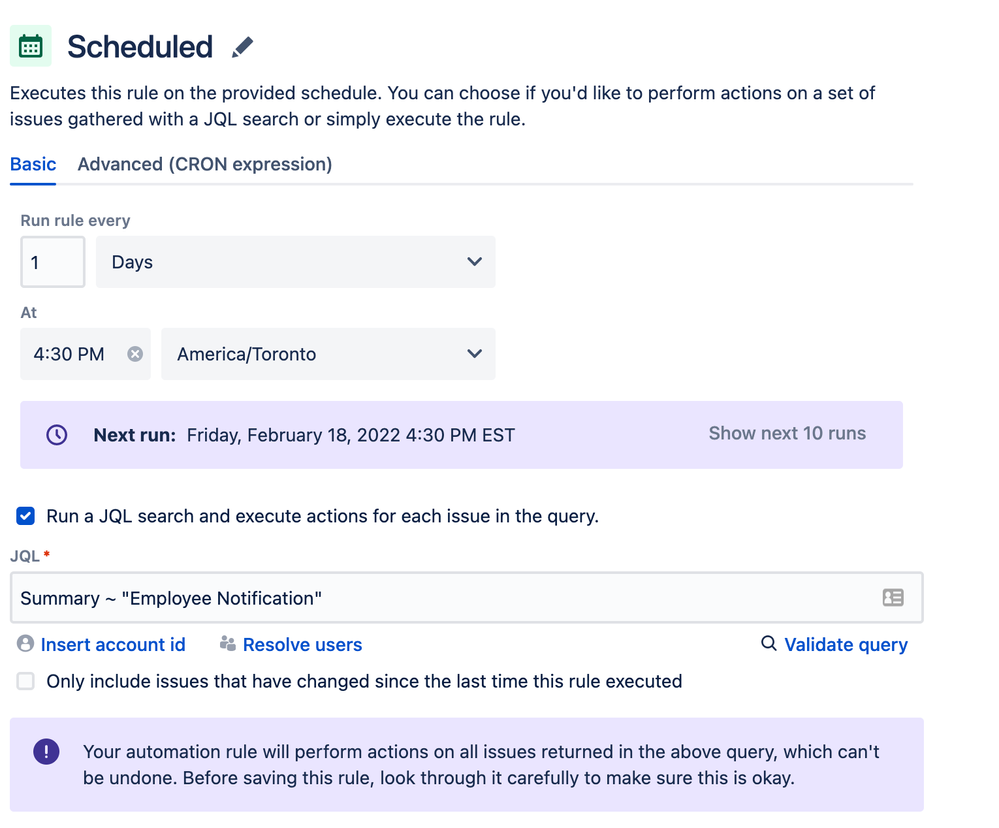
Task: Click the Resolve users link
Action: [302, 645]
